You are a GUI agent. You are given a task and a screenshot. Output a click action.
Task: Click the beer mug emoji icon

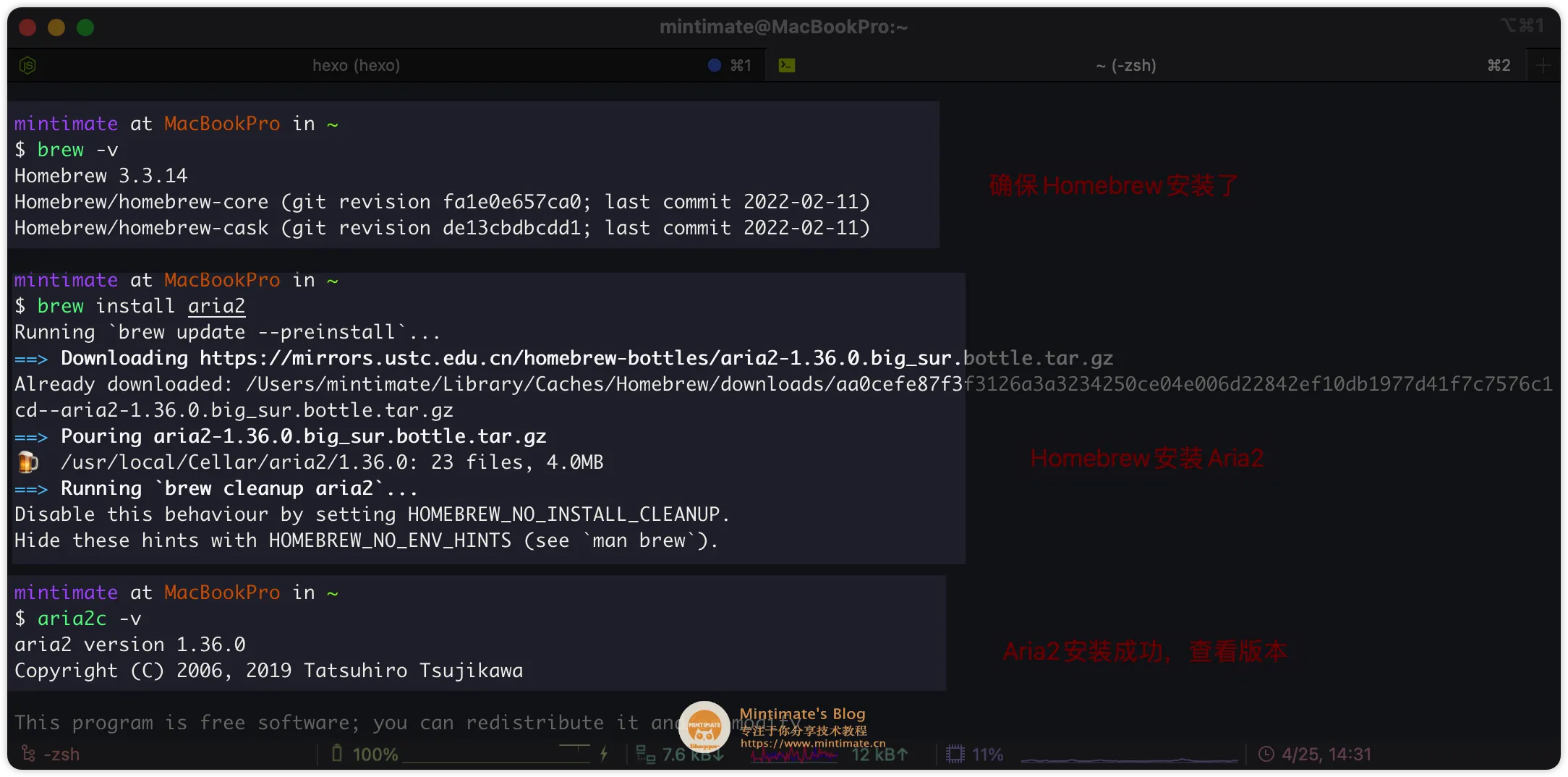27,462
